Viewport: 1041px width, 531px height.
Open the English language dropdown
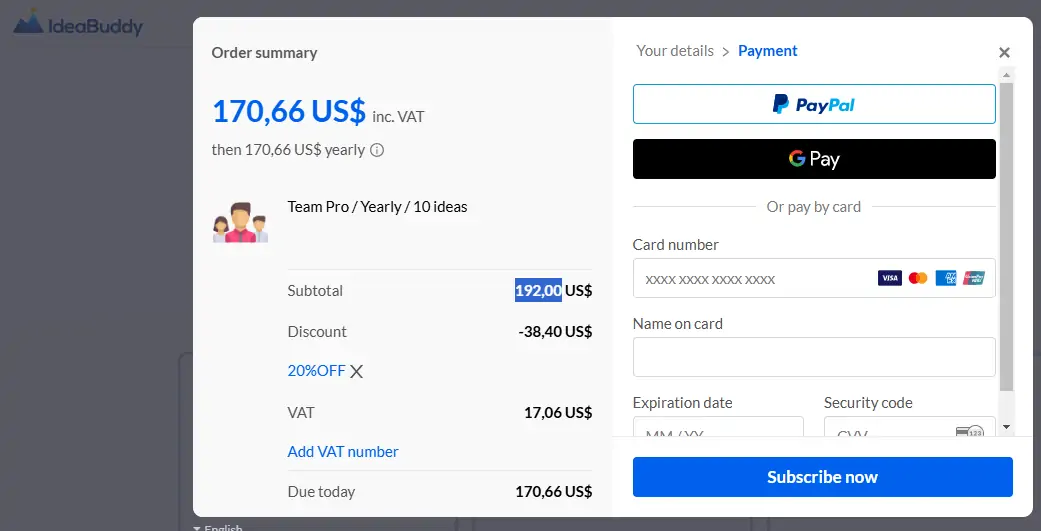click(x=218, y=527)
